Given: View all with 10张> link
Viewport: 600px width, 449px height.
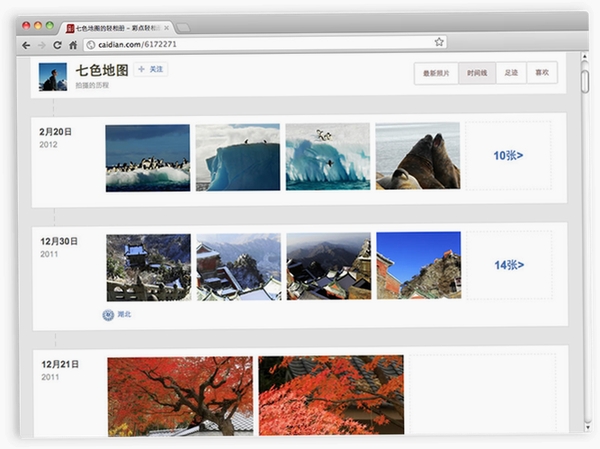Looking at the screenshot, I should point(508,155).
